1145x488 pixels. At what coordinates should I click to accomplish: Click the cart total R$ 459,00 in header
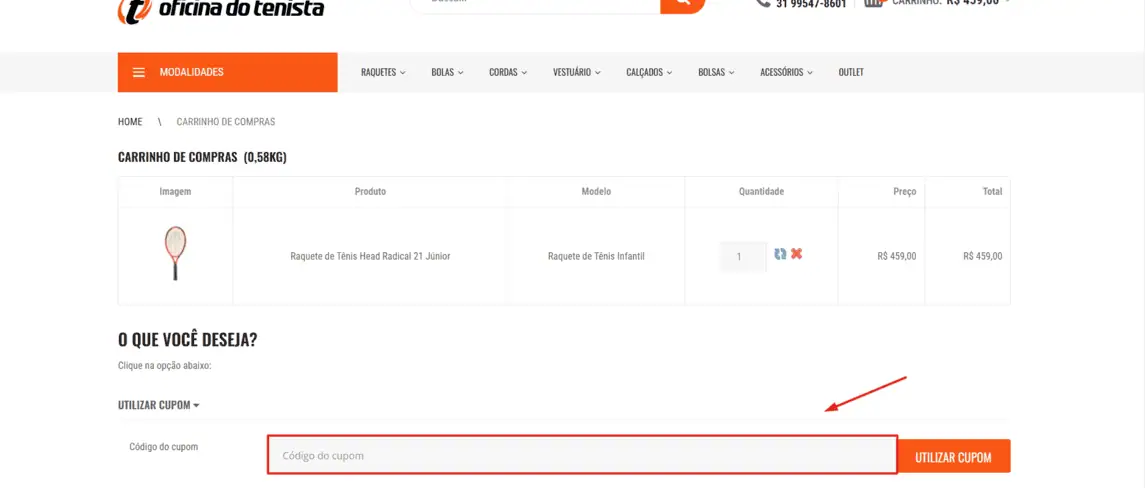[972, 3]
